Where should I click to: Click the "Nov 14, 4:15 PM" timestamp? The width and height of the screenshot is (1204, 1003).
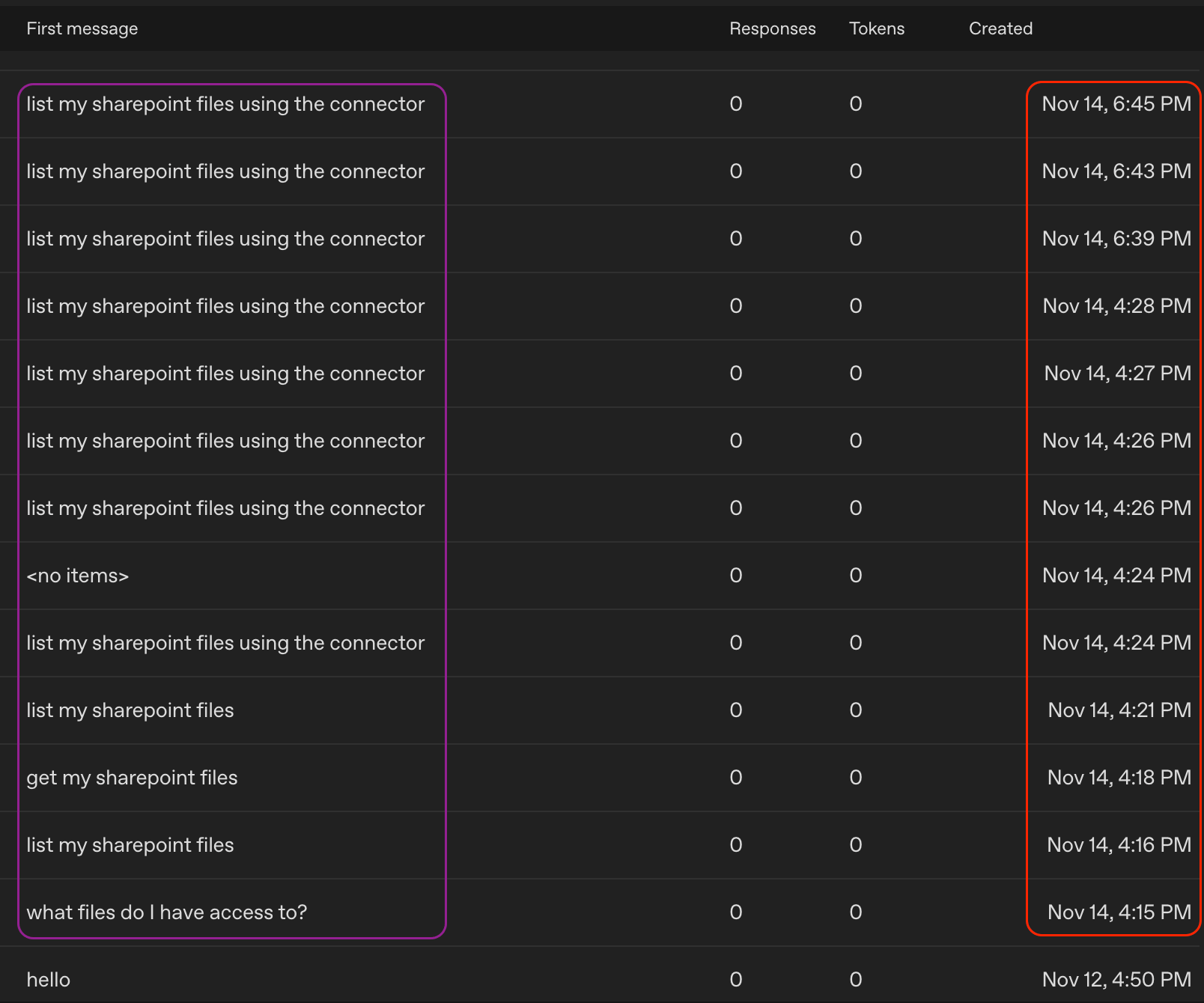(1119, 912)
